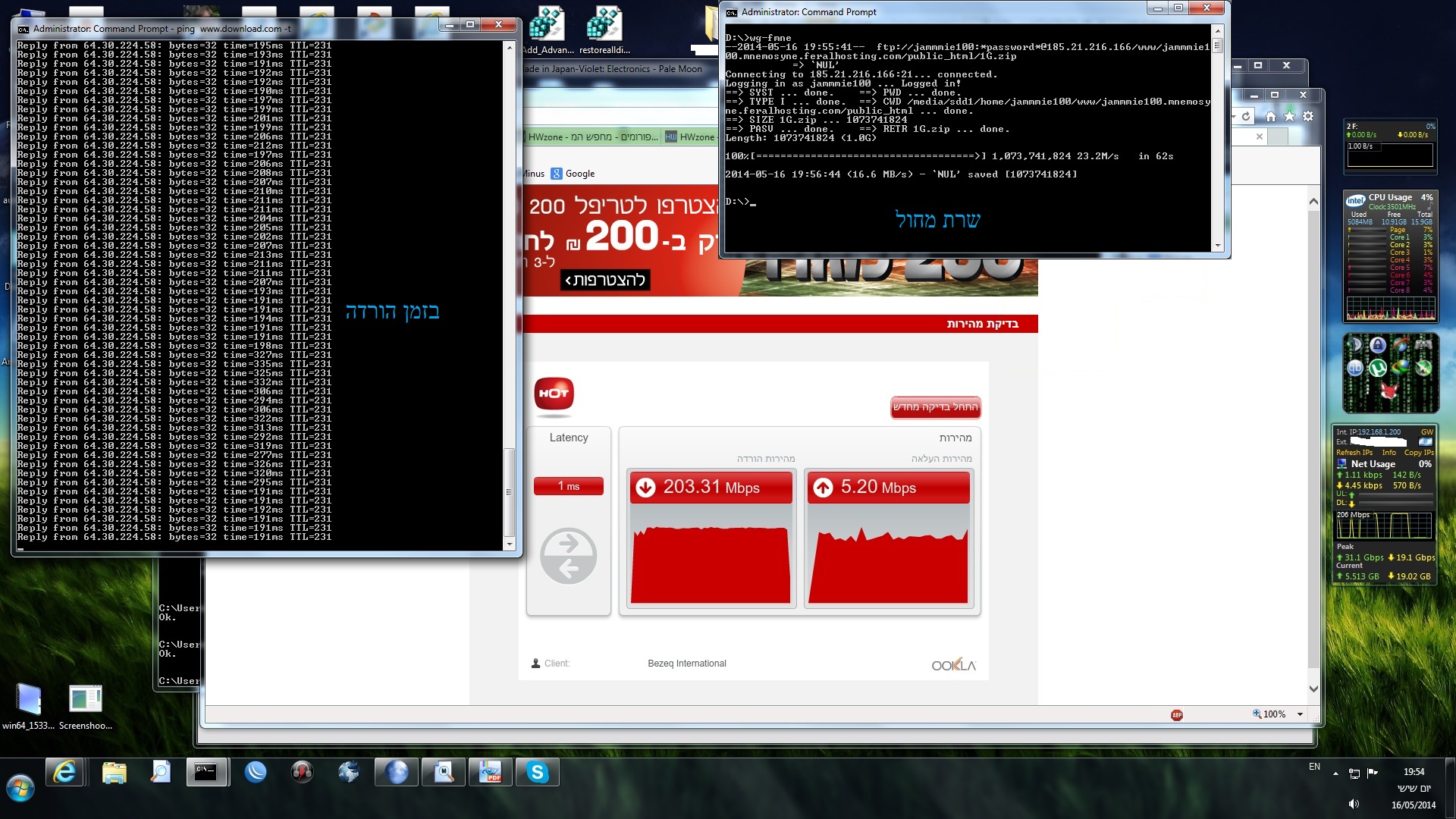Open browser Tools gear icon
The width and height of the screenshot is (1456, 819).
click(1308, 116)
